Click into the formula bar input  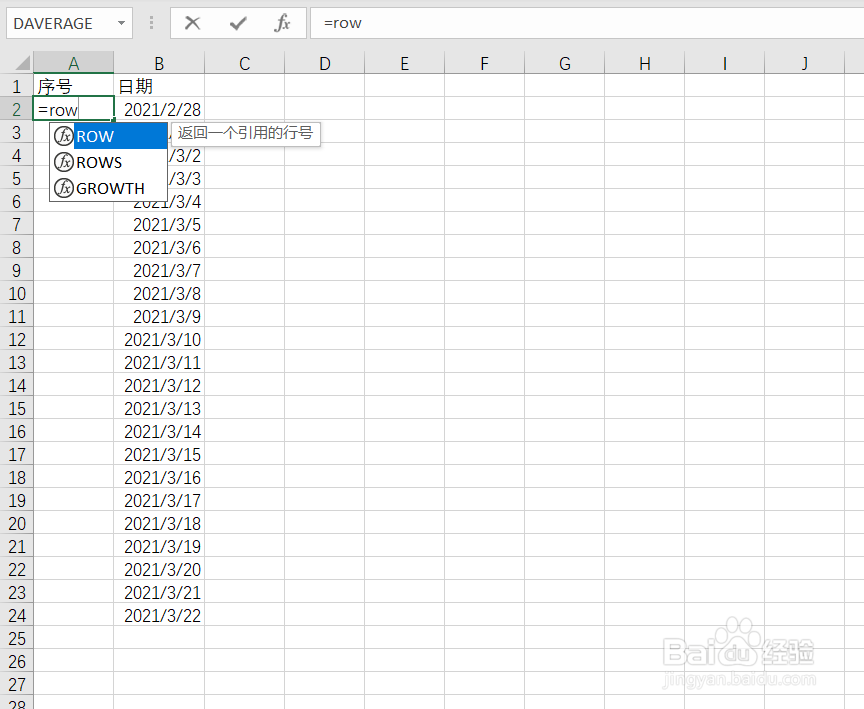click(x=587, y=23)
